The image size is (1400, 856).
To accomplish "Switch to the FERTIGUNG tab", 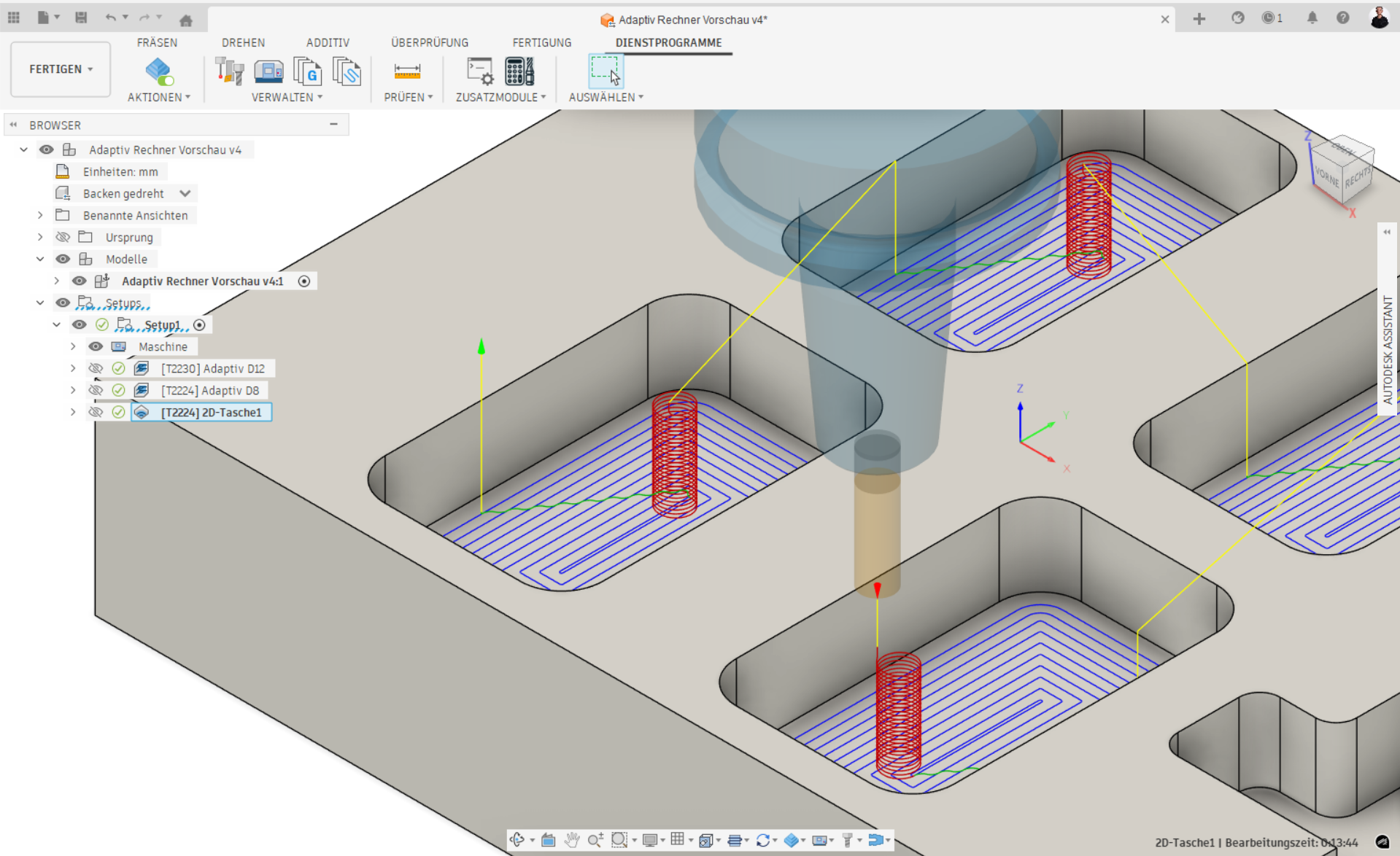I will point(541,42).
